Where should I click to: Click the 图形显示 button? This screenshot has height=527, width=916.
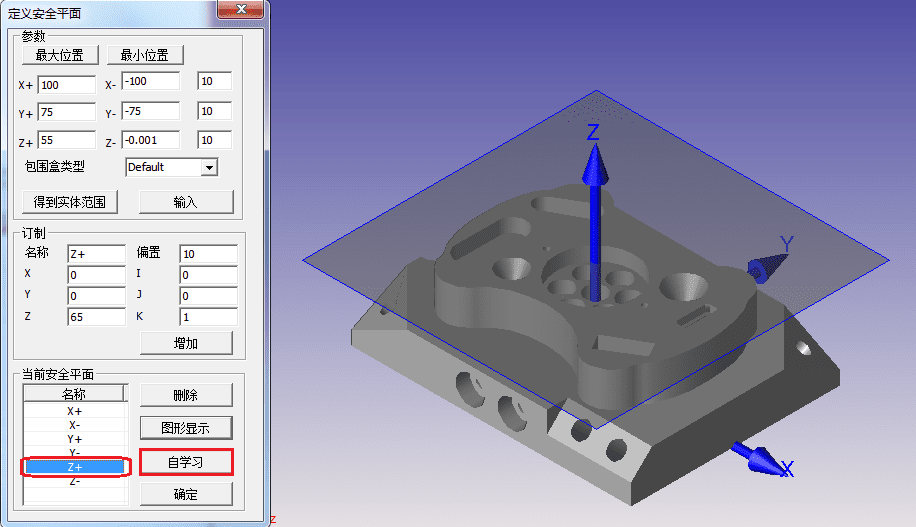click(186, 428)
